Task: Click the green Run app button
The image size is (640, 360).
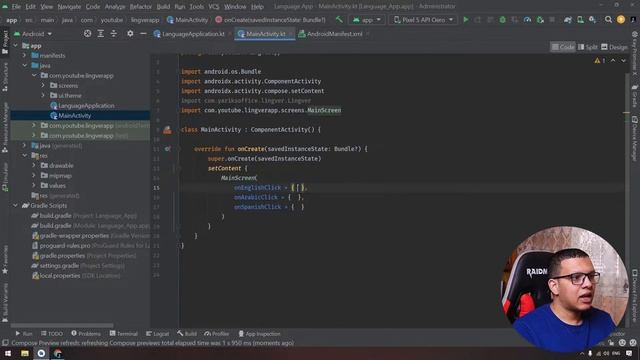Action: pyautogui.click(x=465, y=20)
